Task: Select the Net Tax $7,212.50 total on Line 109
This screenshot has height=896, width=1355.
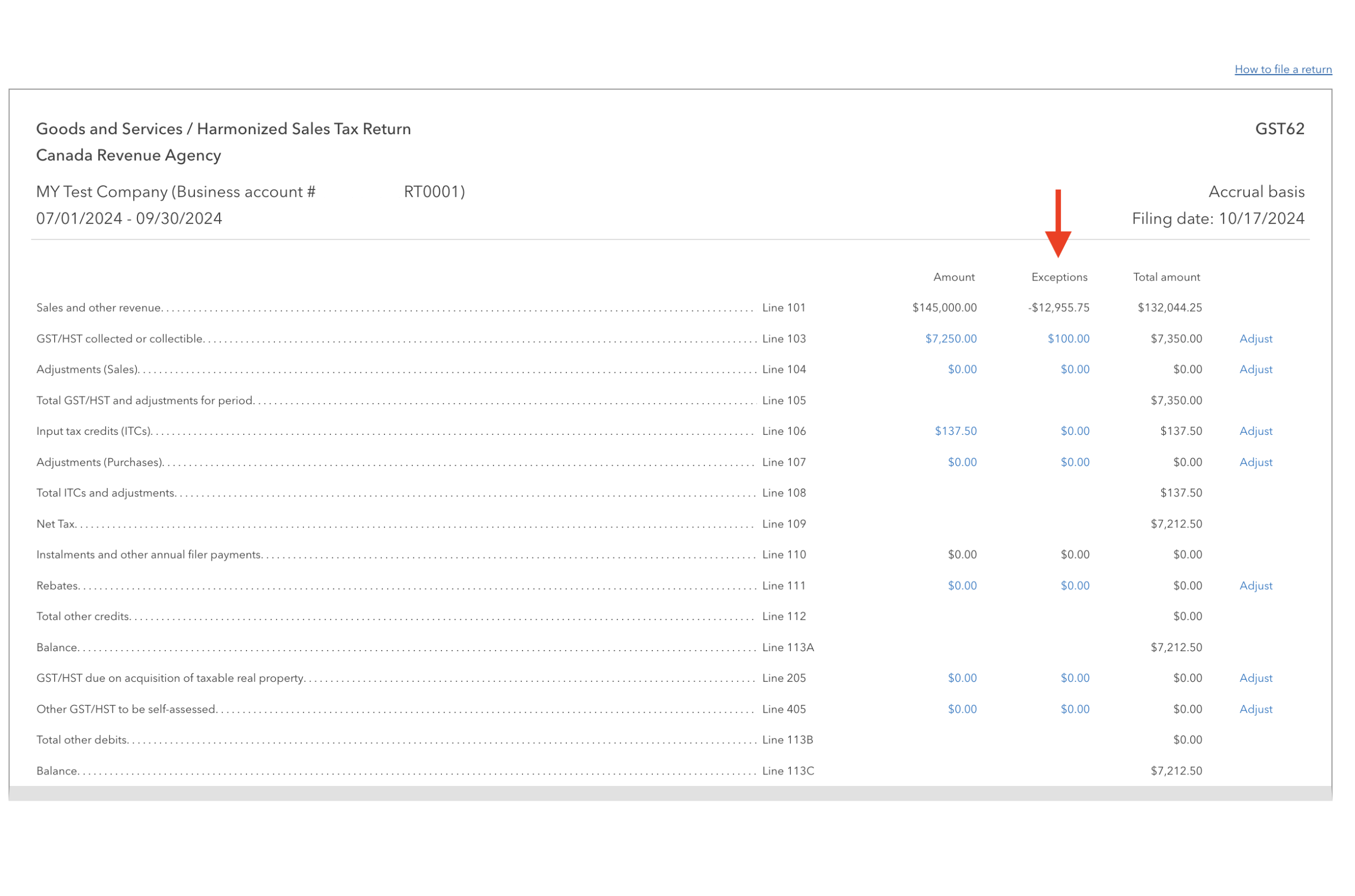Action: coord(1176,524)
